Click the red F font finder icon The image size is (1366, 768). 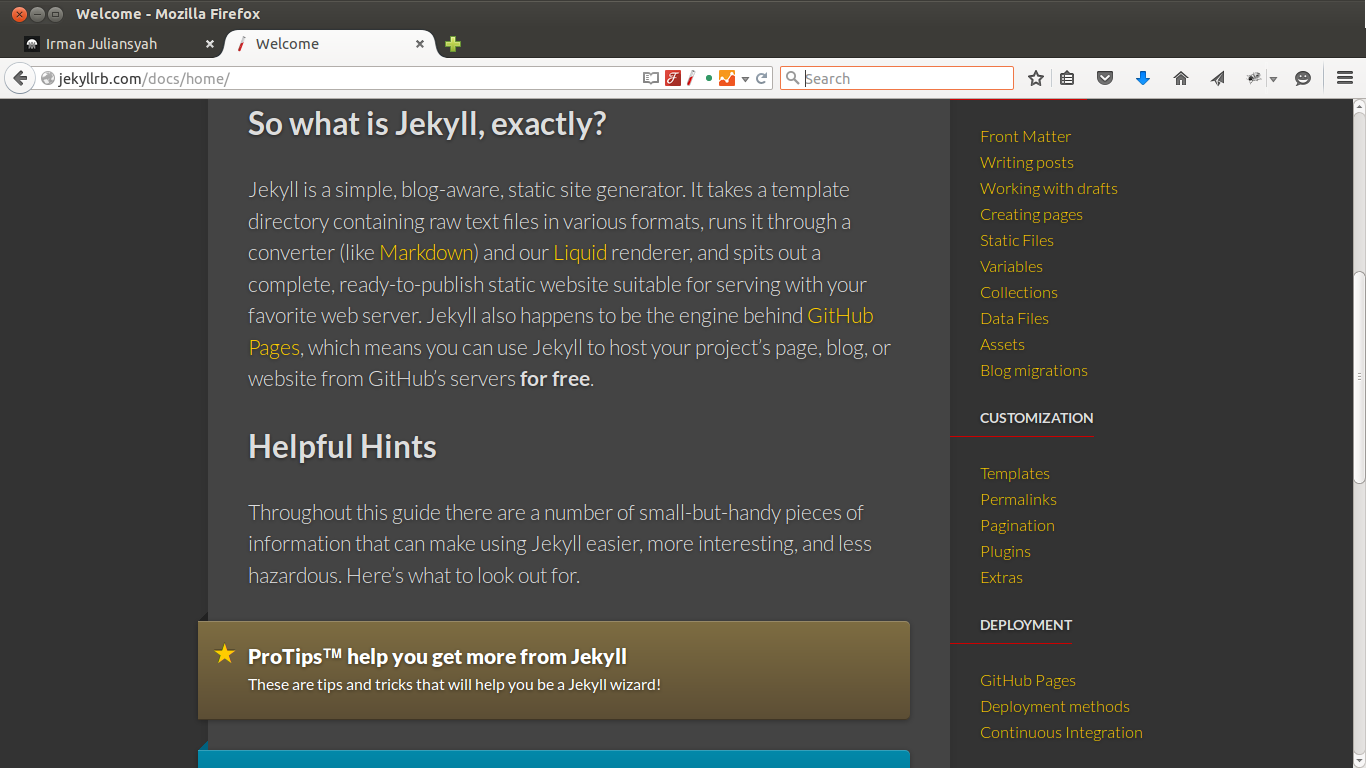tap(674, 78)
